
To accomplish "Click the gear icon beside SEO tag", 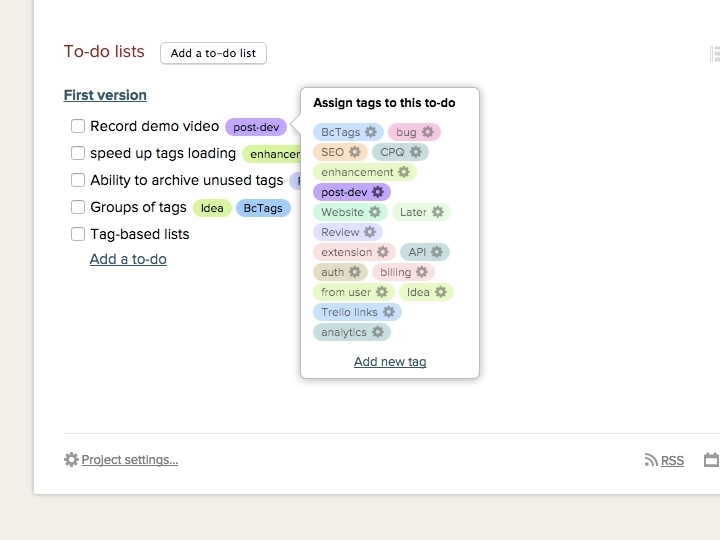I will (355, 152).
